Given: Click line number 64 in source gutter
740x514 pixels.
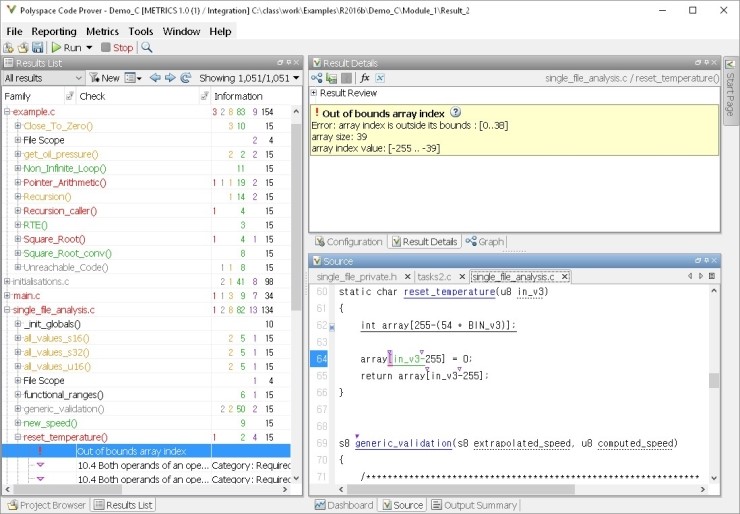Looking at the screenshot, I should click(x=320, y=359).
